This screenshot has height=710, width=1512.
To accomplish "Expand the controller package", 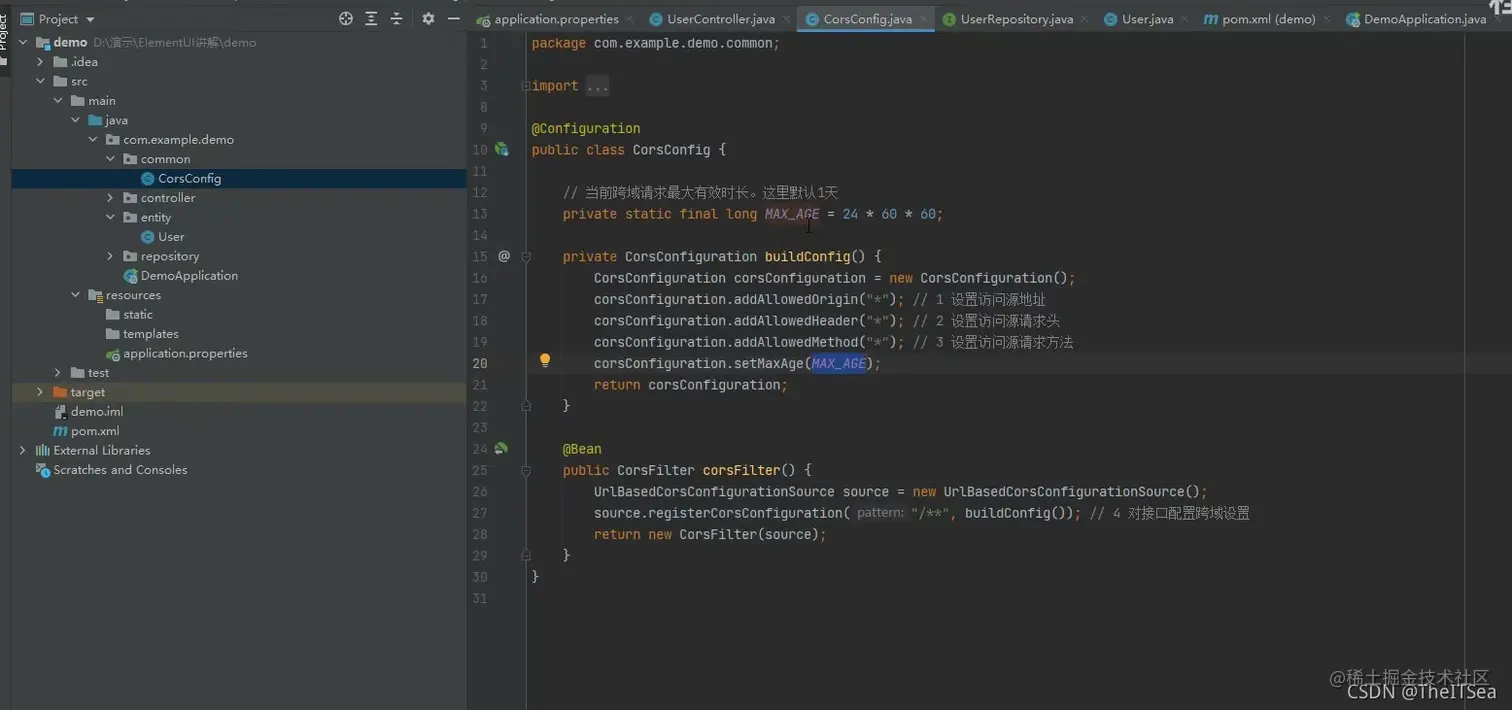I will pos(111,198).
